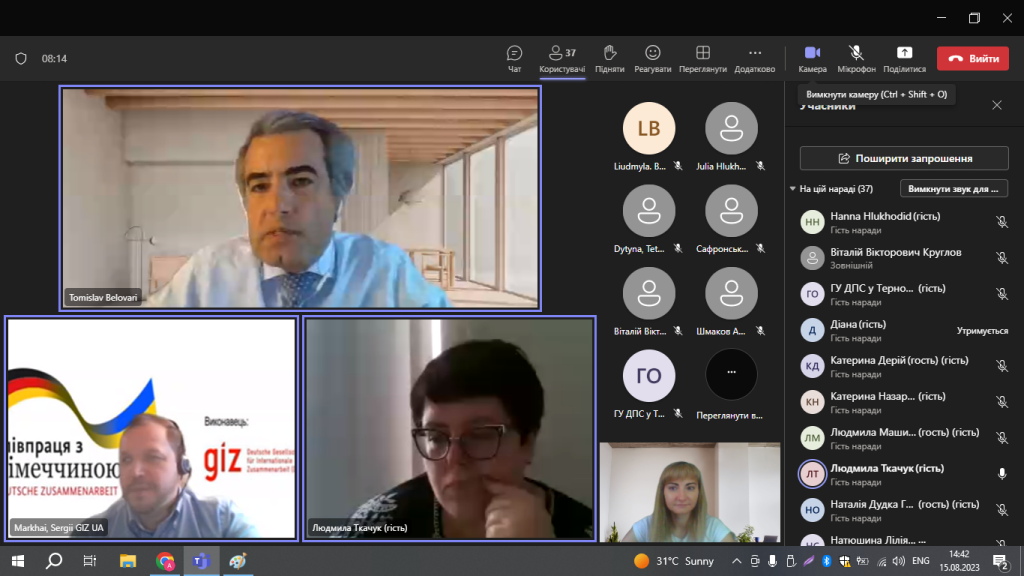Share screen with the Share icon

pos(904,58)
